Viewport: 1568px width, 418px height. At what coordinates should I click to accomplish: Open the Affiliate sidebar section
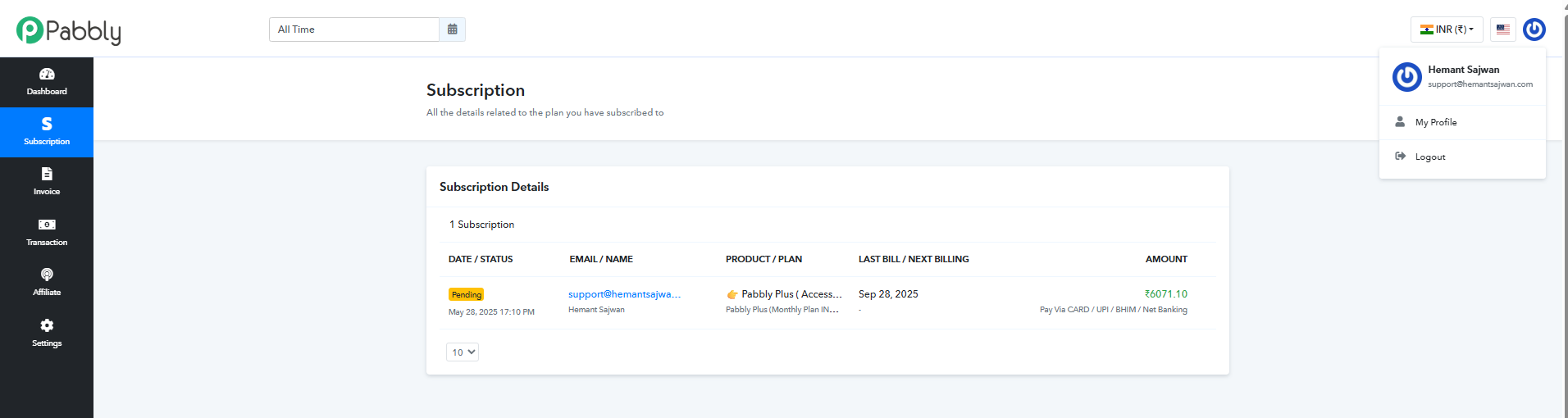47,282
